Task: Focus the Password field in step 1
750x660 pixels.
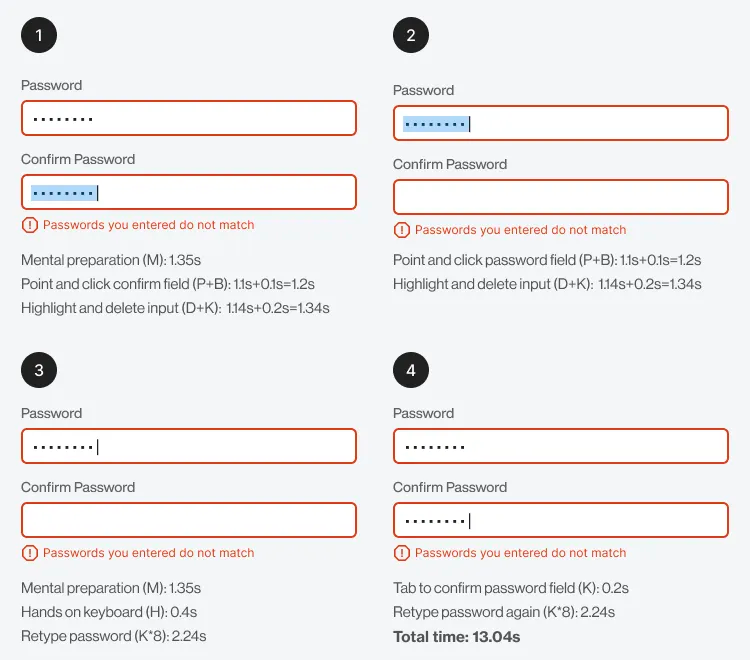Action: 188,118
